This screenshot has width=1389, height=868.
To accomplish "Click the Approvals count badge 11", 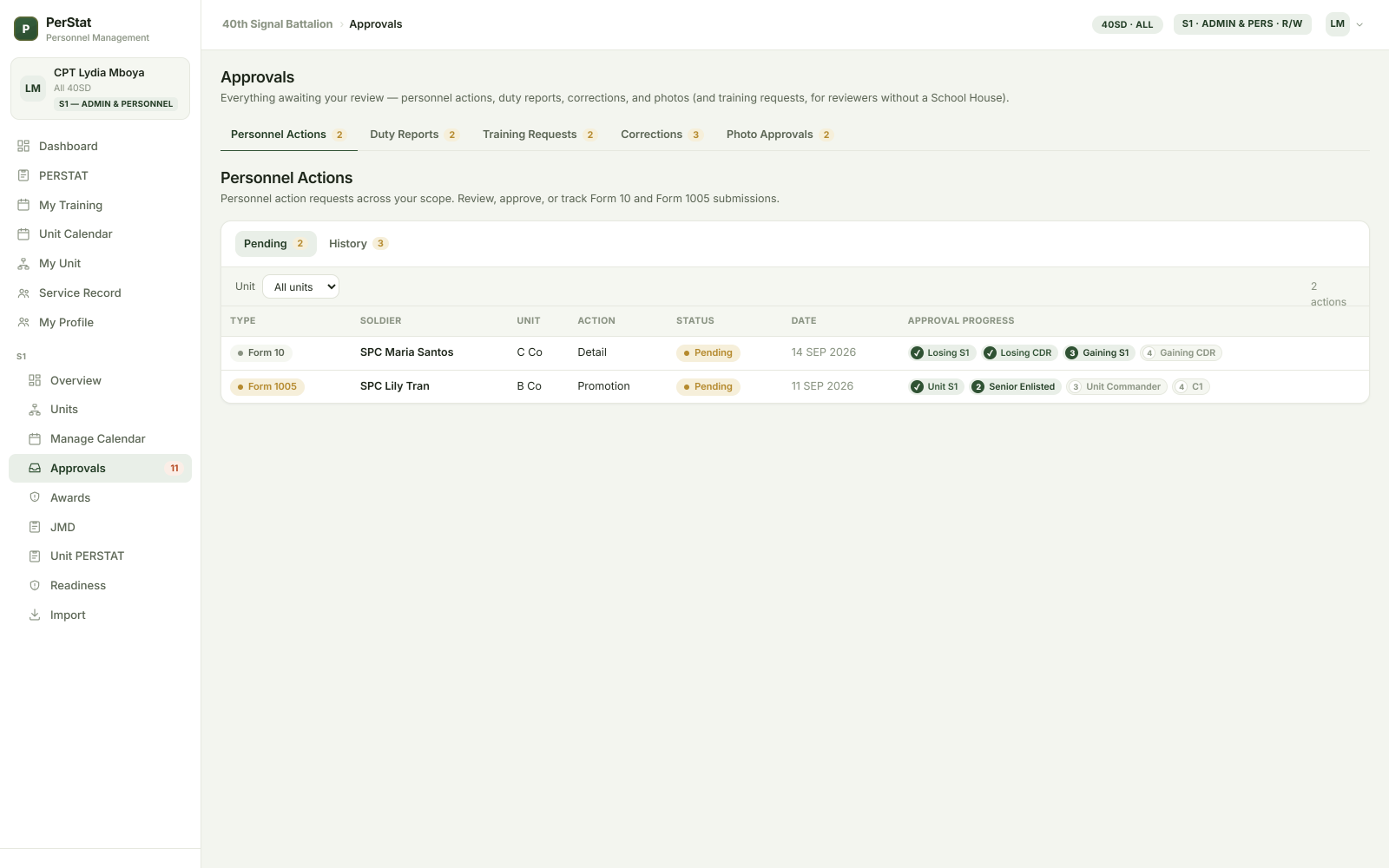I will pyautogui.click(x=174, y=468).
